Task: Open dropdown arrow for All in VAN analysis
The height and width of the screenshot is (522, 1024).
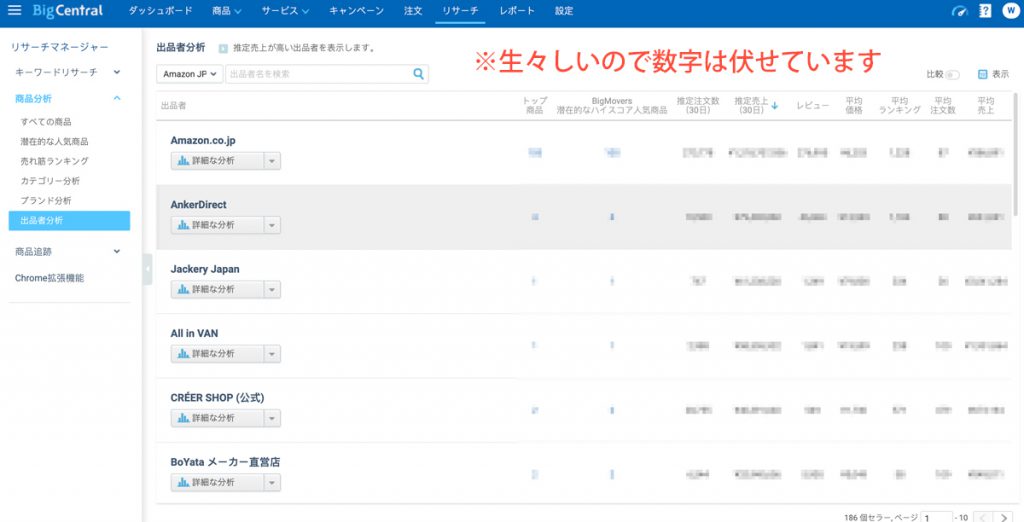Action: coord(272,353)
